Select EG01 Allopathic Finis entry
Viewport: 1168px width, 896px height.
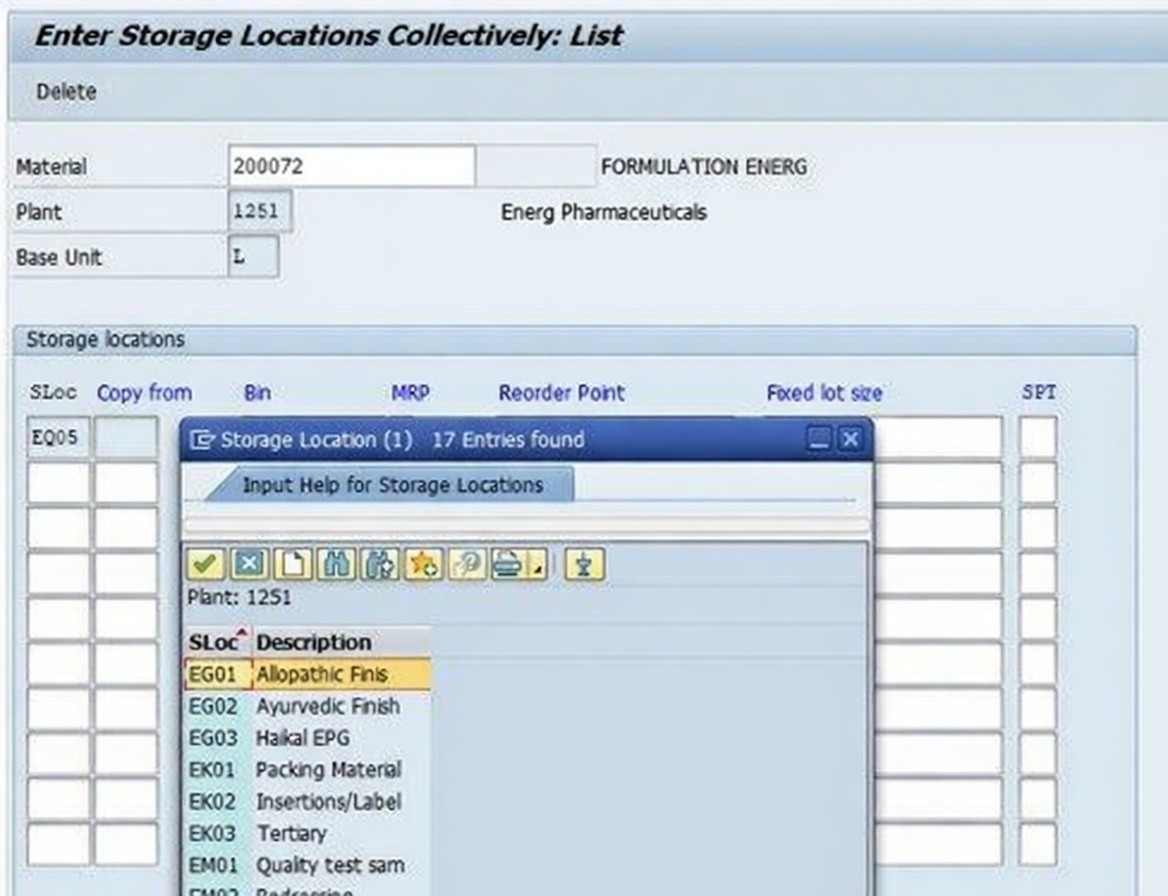click(x=320, y=674)
